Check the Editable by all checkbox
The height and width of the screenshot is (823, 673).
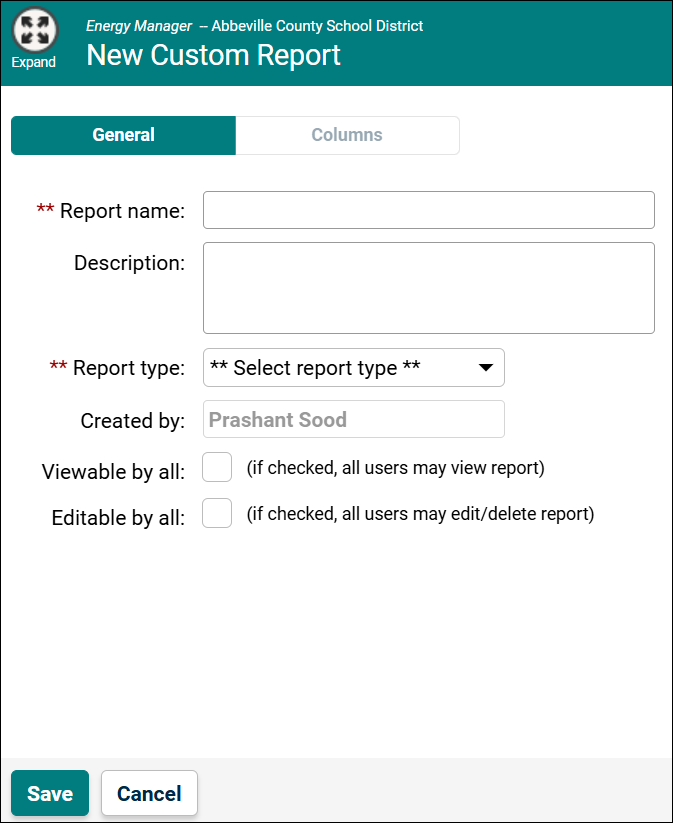coord(217,514)
